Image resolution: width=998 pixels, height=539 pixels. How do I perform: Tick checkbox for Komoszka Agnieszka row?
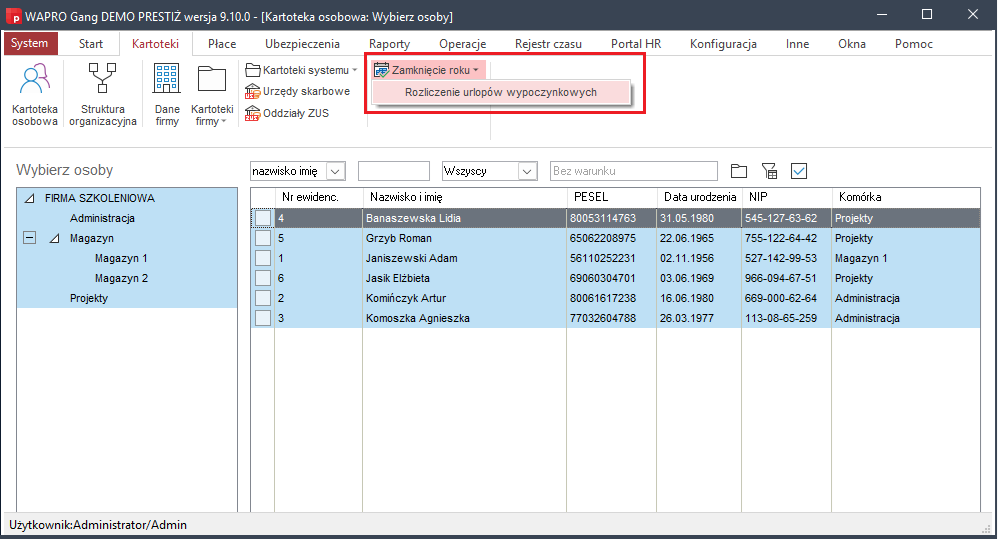262,318
